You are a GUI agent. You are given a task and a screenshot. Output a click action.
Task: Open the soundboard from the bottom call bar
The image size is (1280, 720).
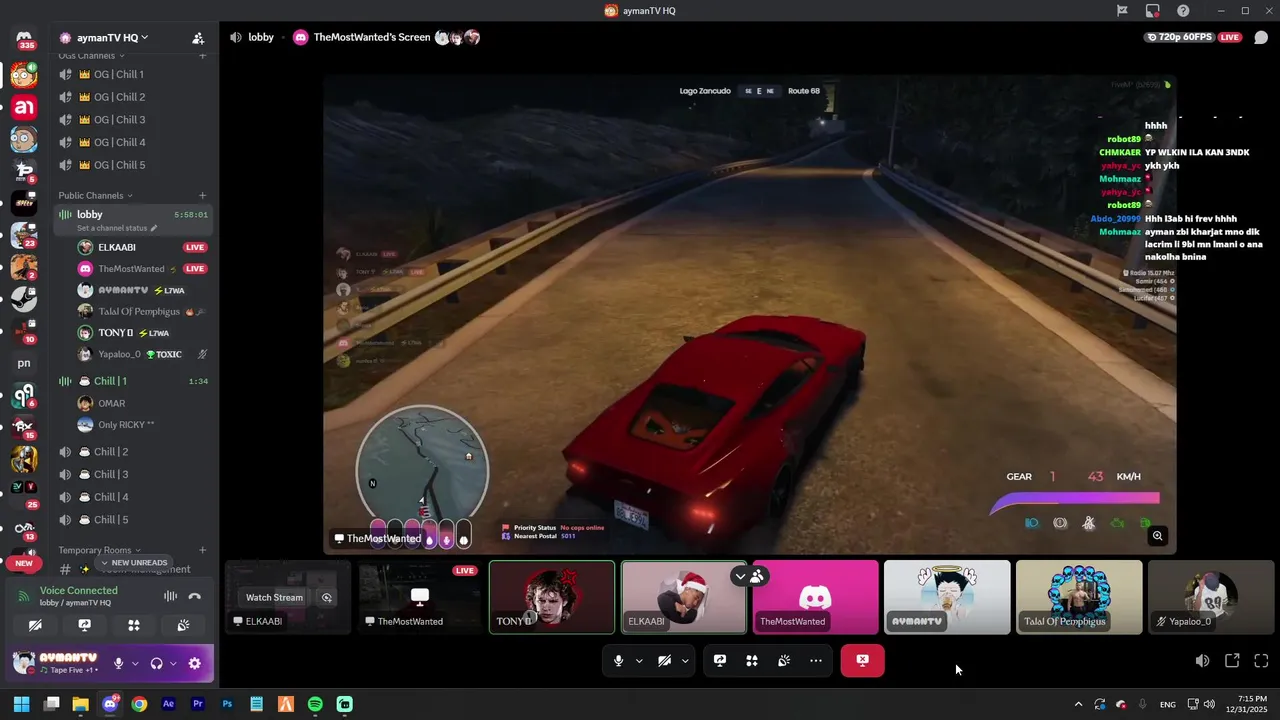[x=784, y=661]
